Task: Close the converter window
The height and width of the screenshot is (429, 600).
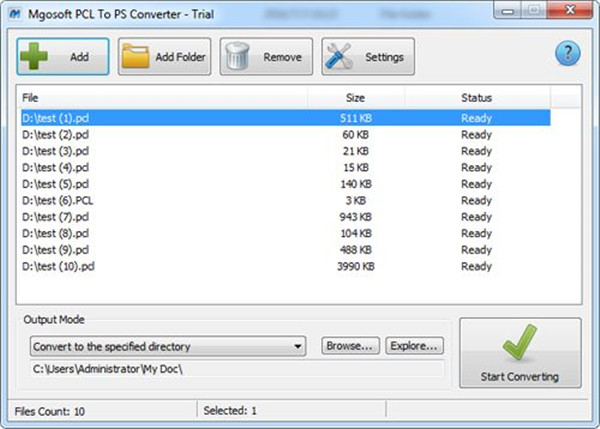Action: [x=570, y=10]
